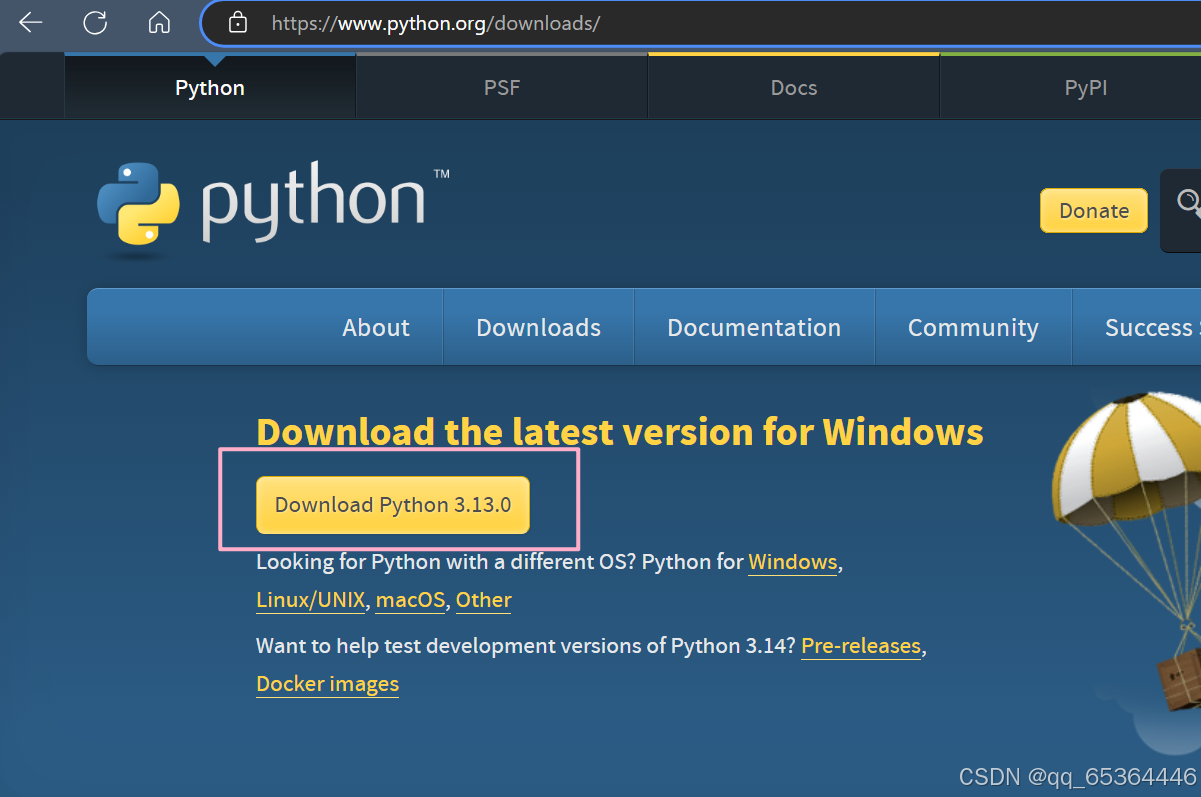Click the 'Download the latest version for Windows' heading
Screen dimensions: 1201x797
tap(620, 432)
